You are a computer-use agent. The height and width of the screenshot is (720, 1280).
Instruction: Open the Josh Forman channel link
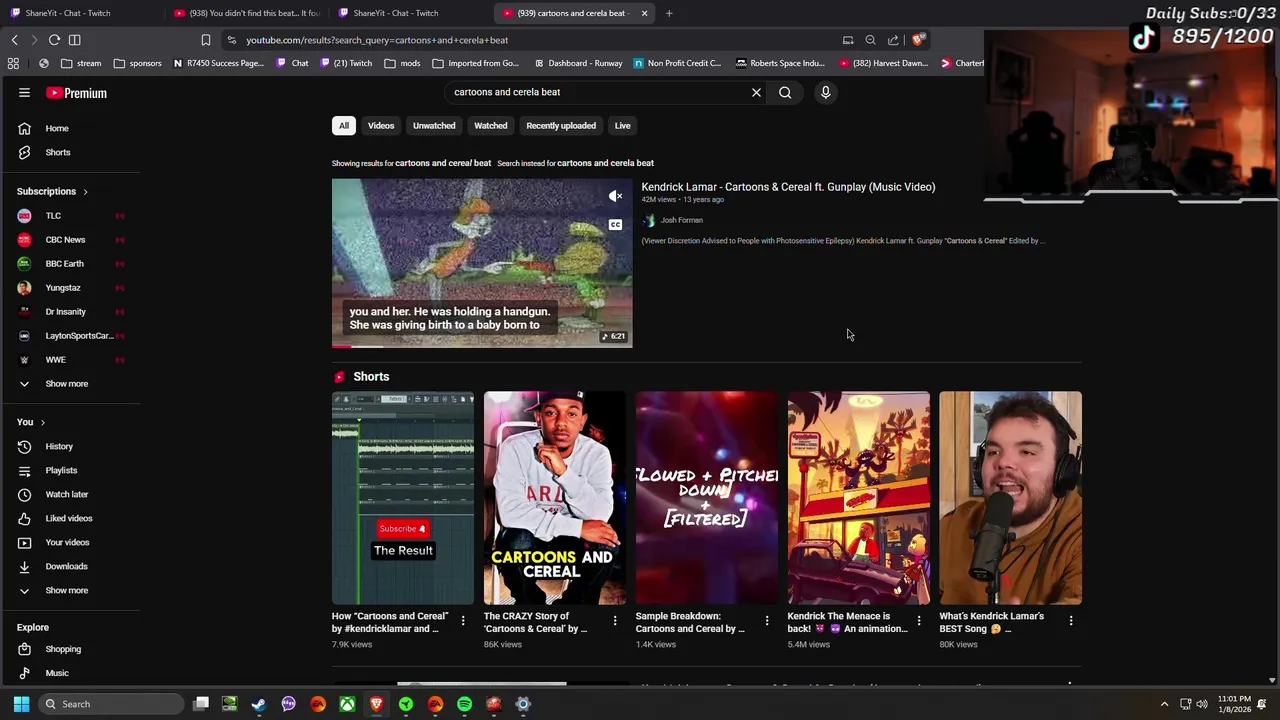[x=682, y=220]
